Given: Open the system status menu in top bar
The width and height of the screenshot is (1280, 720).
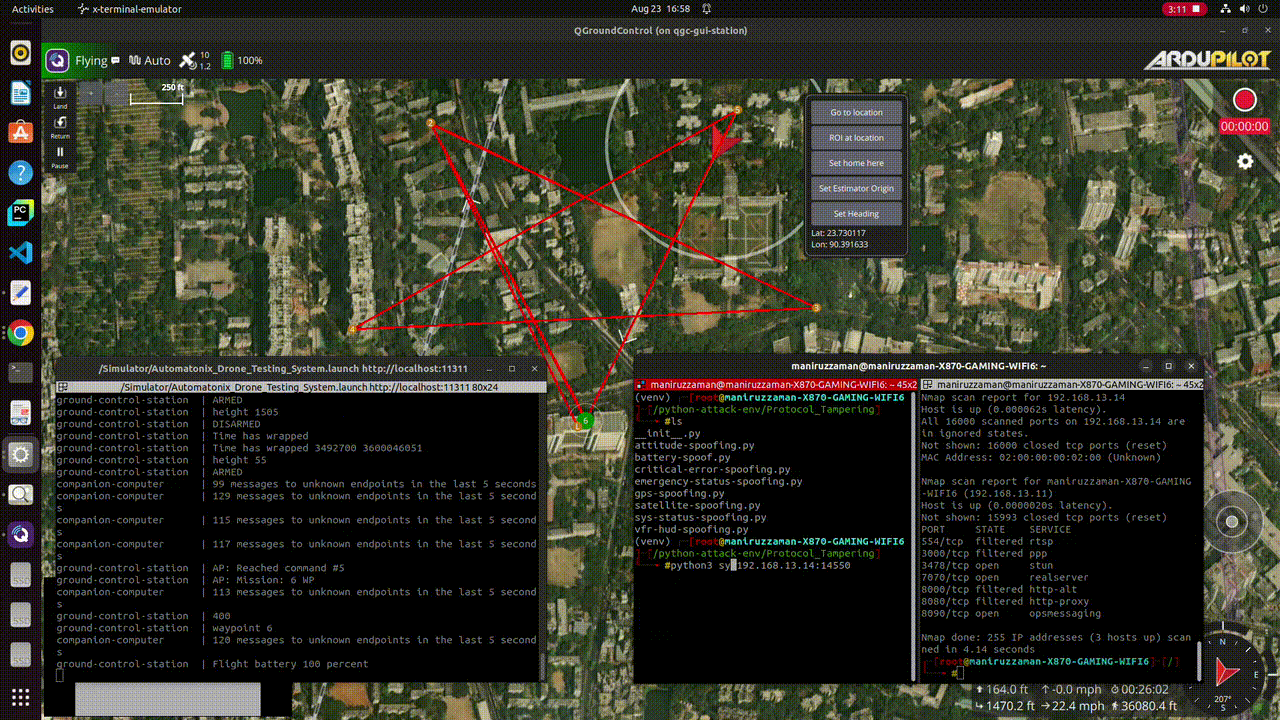Looking at the screenshot, I should click(x=1242, y=8).
